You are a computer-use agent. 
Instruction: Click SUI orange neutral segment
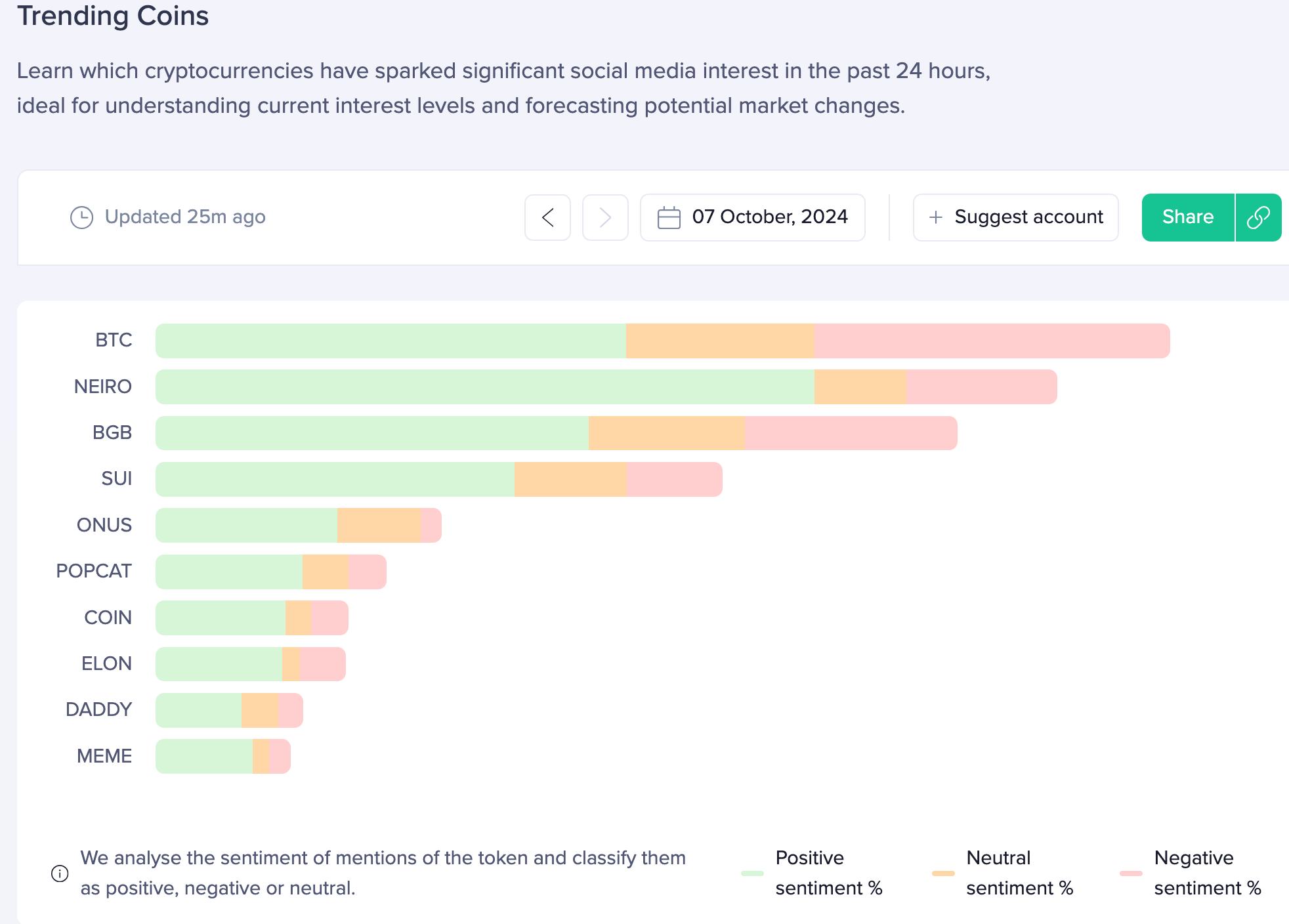pyautogui.click(x=571, y=479)
